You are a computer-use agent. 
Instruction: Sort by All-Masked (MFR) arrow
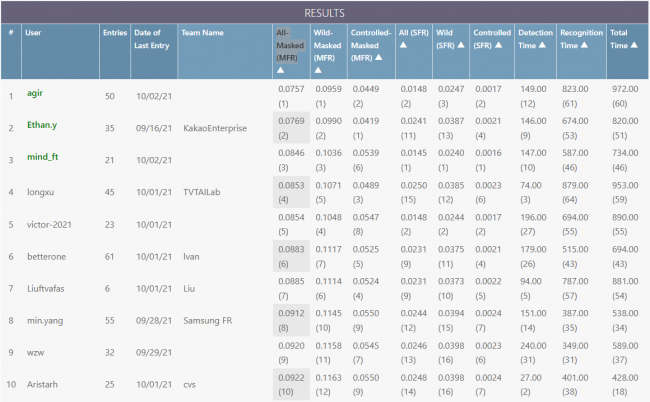click(x=279, y=71)
